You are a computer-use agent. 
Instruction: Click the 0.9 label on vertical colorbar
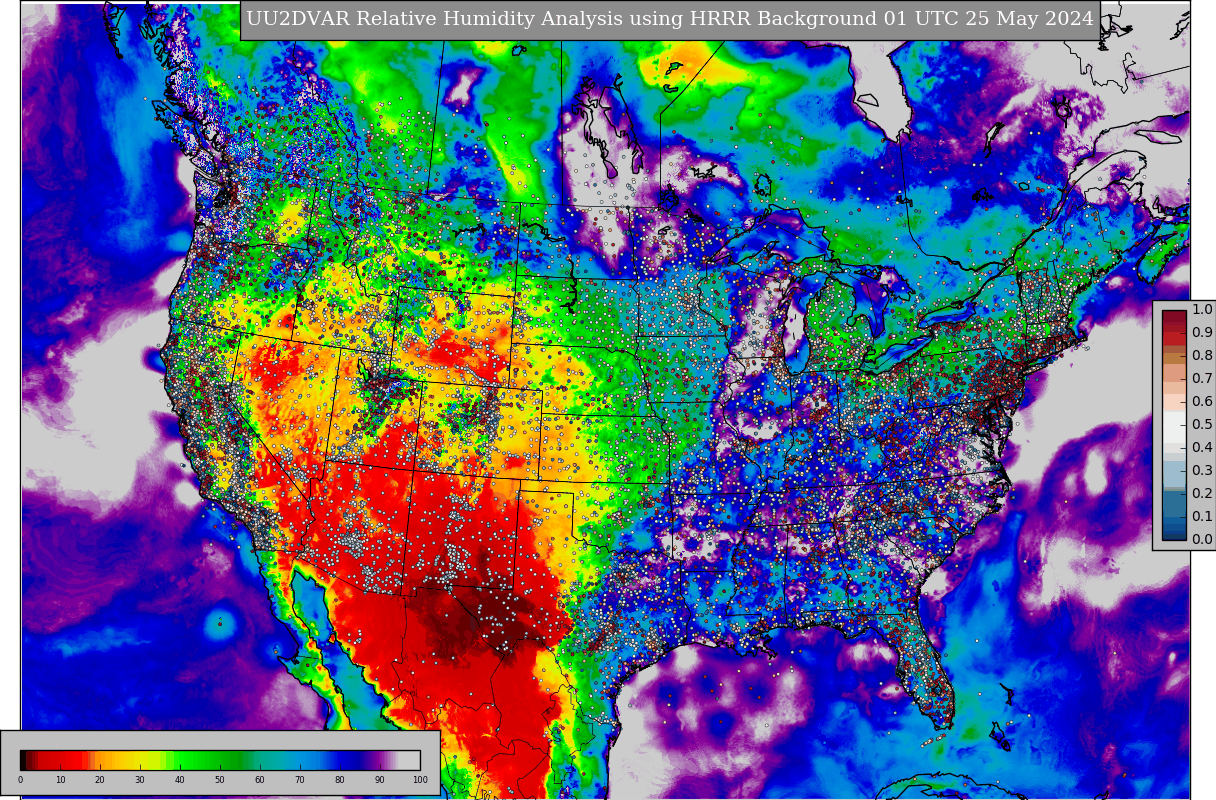tap(1202, 333)
